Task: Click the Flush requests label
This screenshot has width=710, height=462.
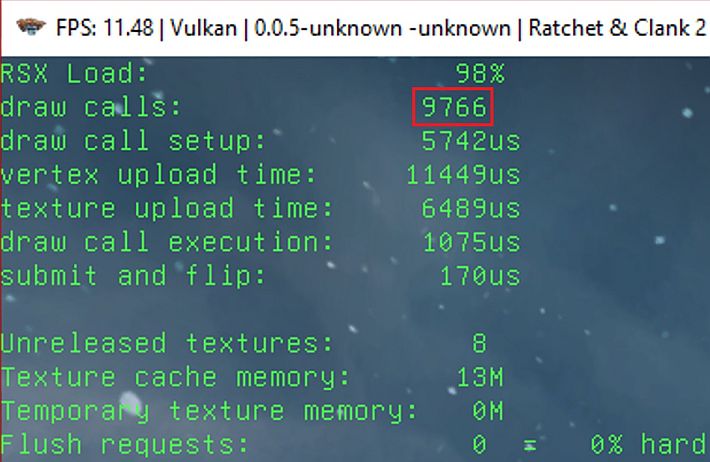Action: pos(125,445)
